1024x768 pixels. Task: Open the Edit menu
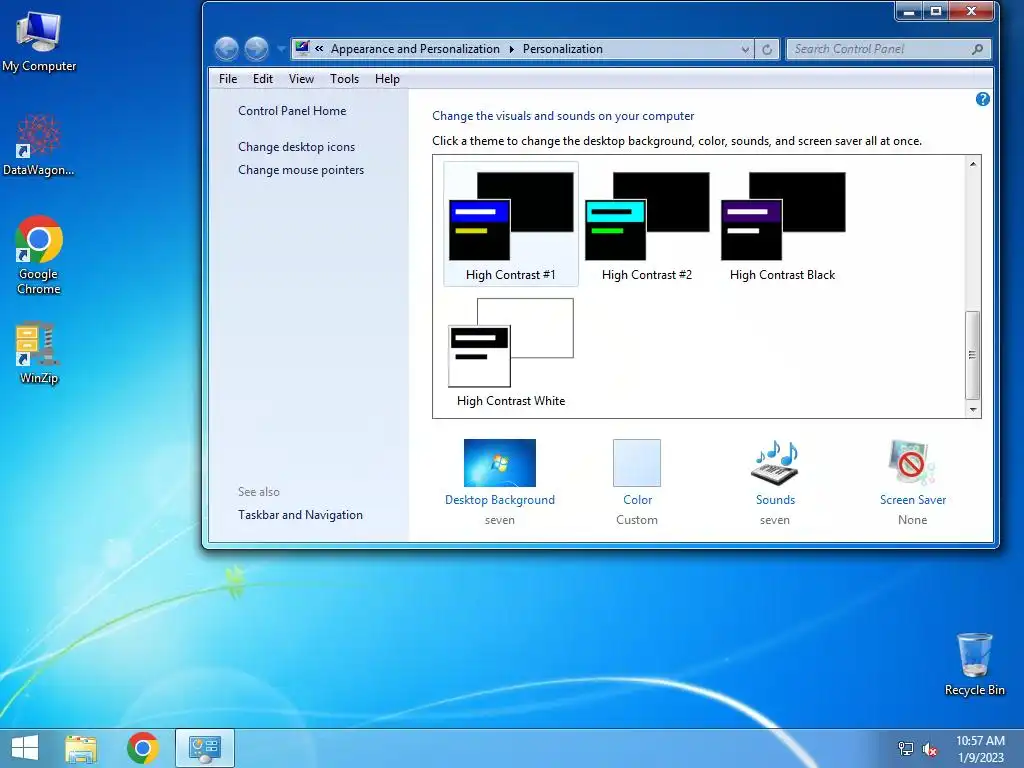263,79
